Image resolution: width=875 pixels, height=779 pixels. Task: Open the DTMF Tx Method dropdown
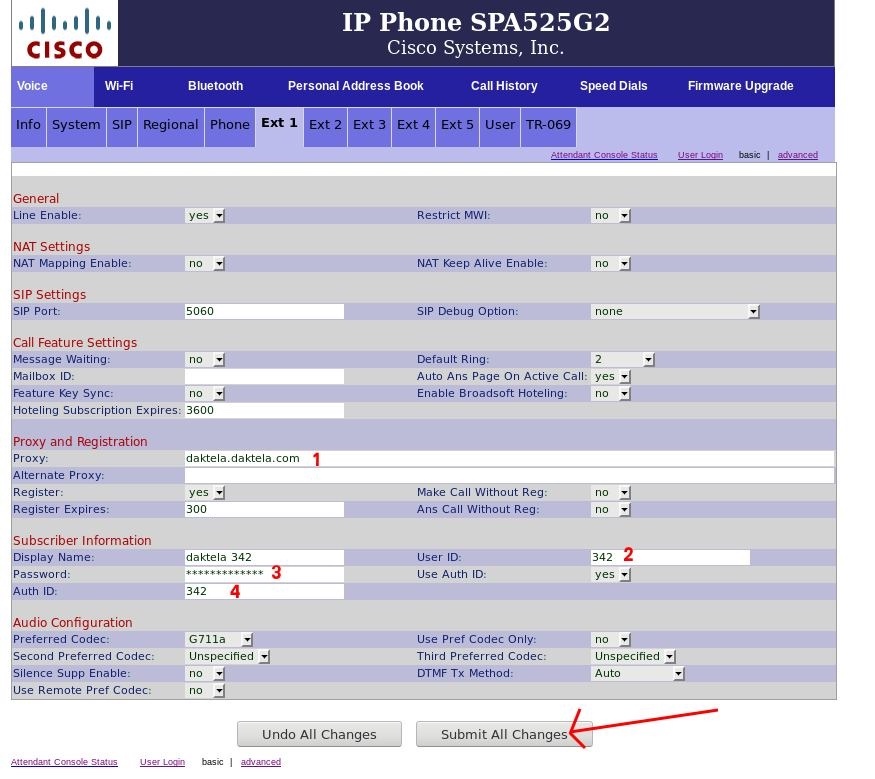coord(637,673)
